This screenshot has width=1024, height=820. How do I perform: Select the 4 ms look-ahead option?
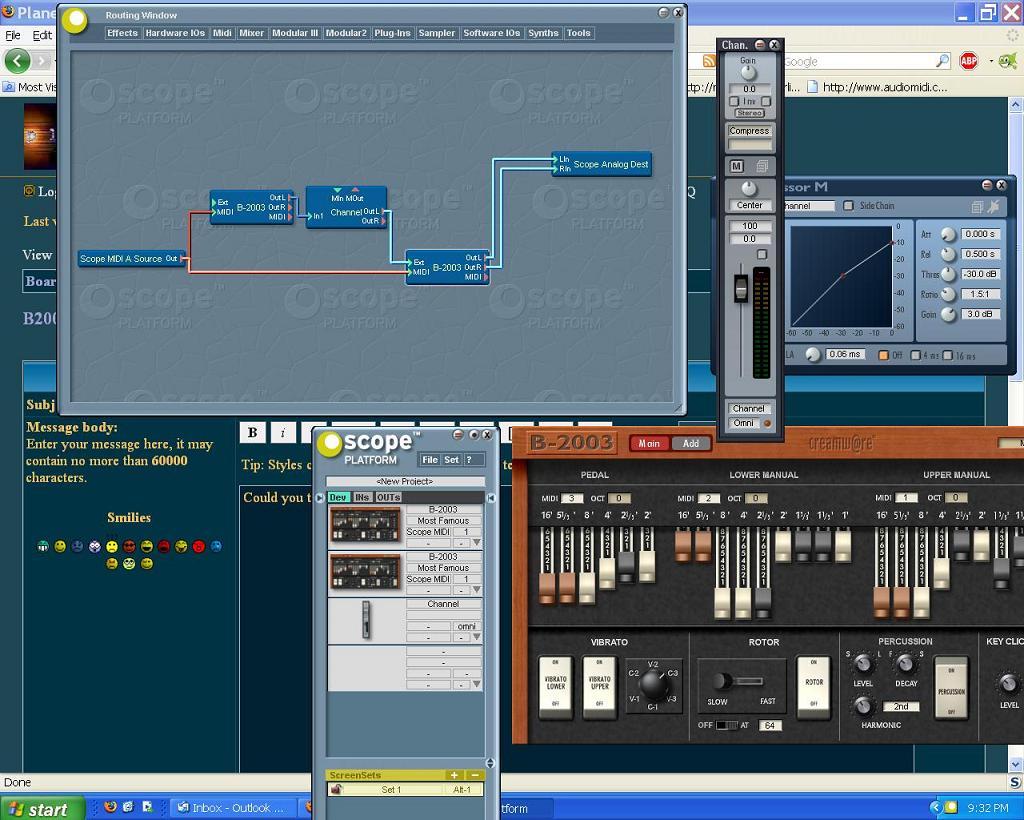[x=915, y=355]
